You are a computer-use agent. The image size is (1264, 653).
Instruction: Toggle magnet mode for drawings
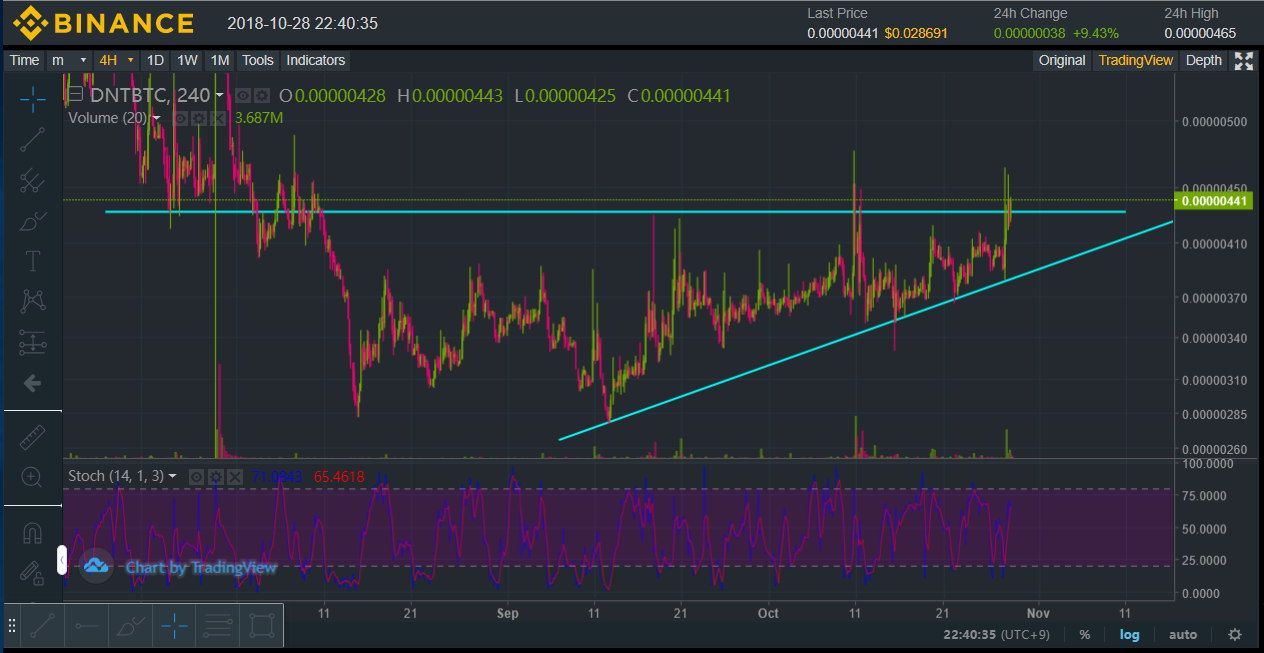click(32, 532)
